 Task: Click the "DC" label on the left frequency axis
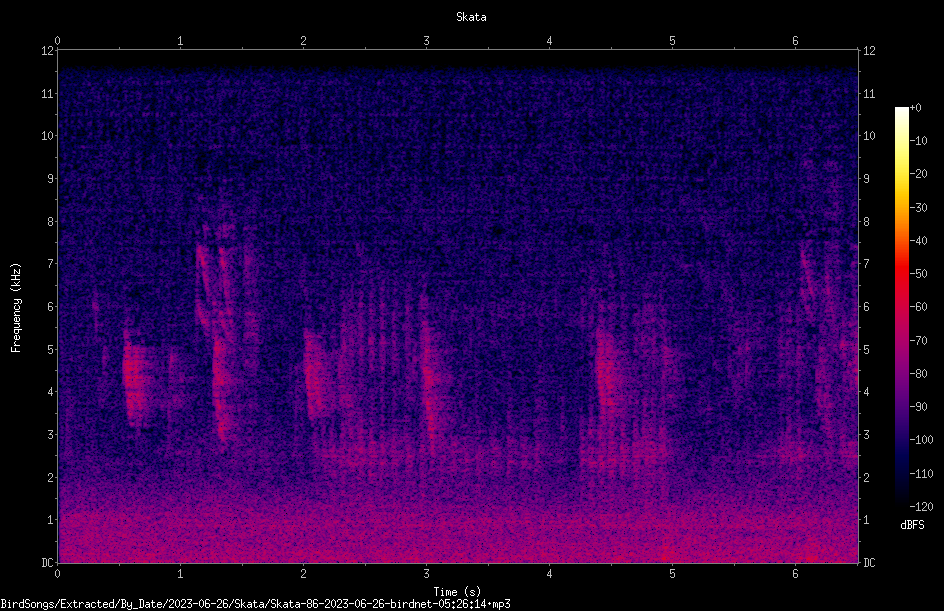(47, 563)
